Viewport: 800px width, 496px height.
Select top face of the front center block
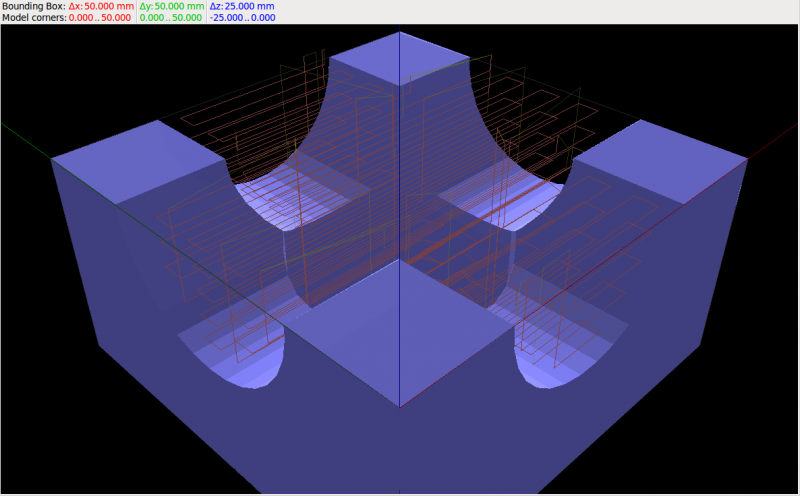click(400, 318)
